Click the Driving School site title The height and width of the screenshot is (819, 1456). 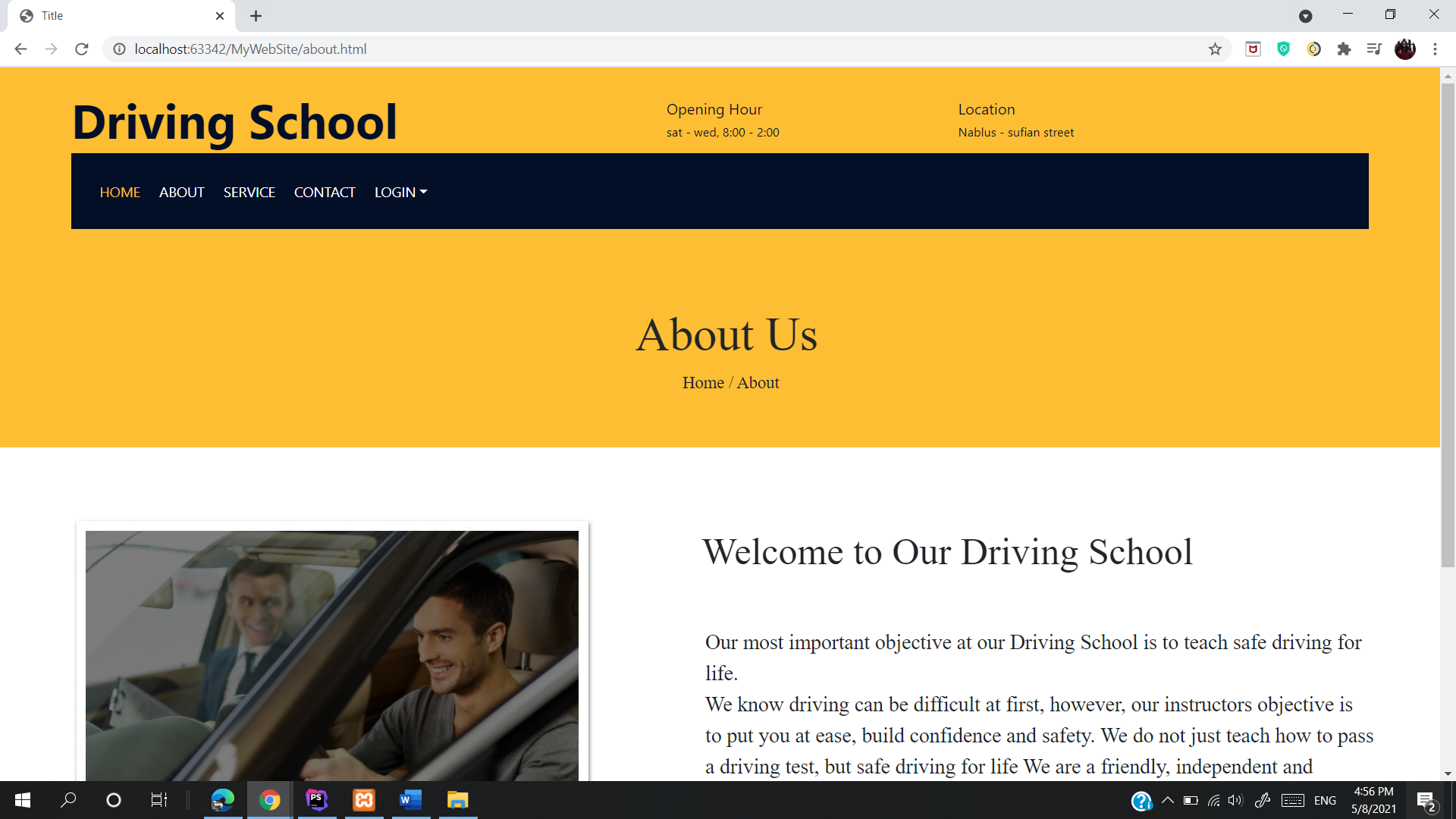click(x=235, y=121)
